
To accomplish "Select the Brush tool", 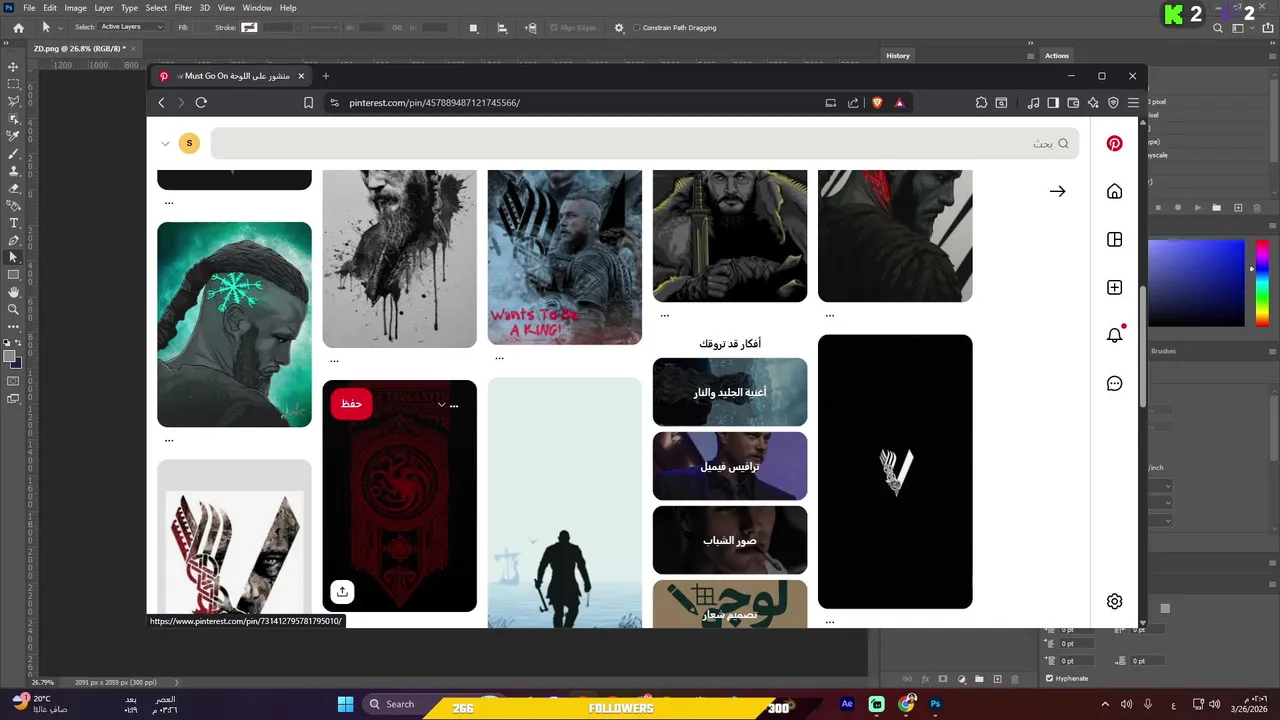I will (13, 154).
